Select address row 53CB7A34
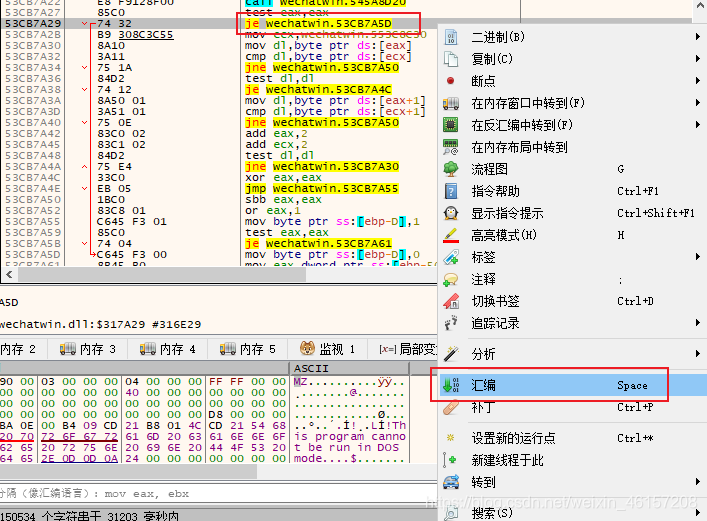Image resolution: width=707 pixels, height=521 pixels. click(x=33, y=68)
